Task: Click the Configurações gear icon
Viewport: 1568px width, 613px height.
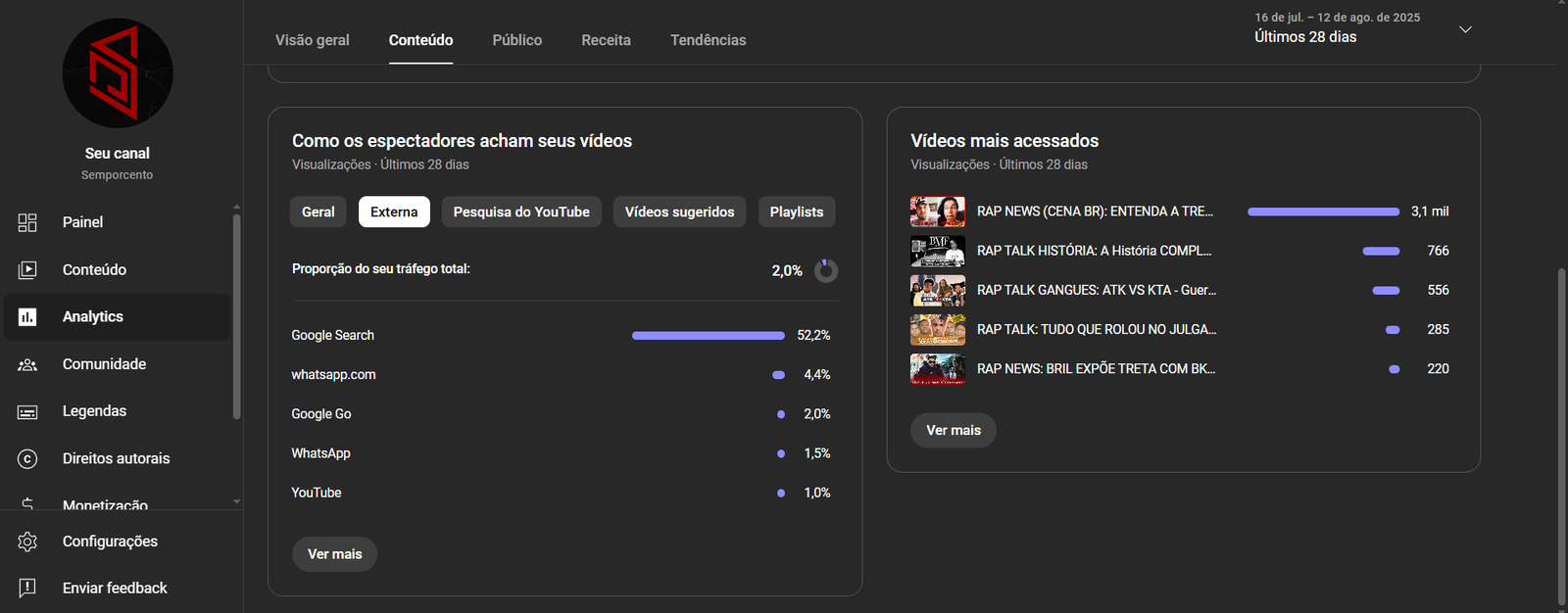Action: click(x=27, y=542)
